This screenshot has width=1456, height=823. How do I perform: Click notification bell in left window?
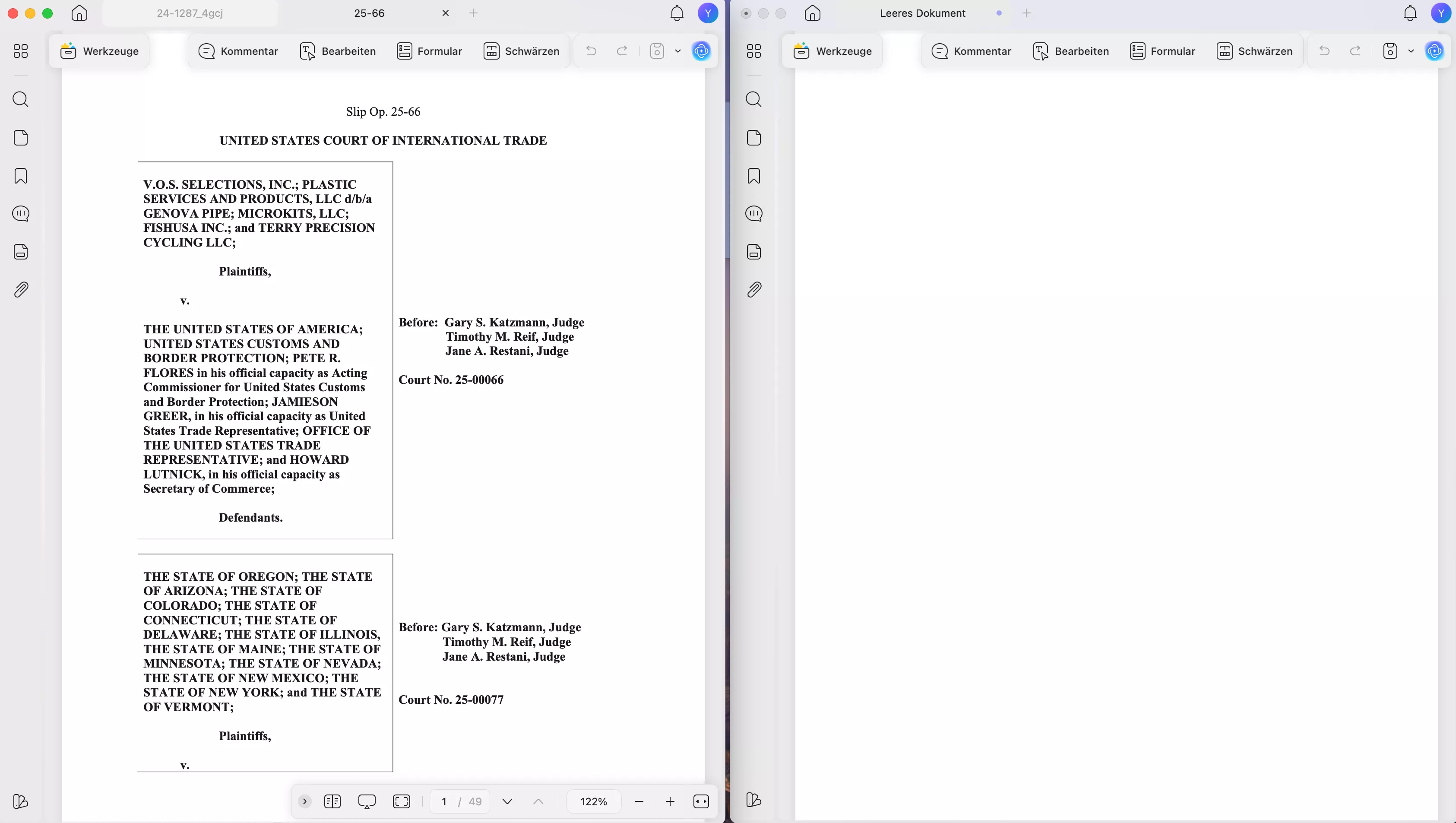pyautogui.click(x=677, y=13)
